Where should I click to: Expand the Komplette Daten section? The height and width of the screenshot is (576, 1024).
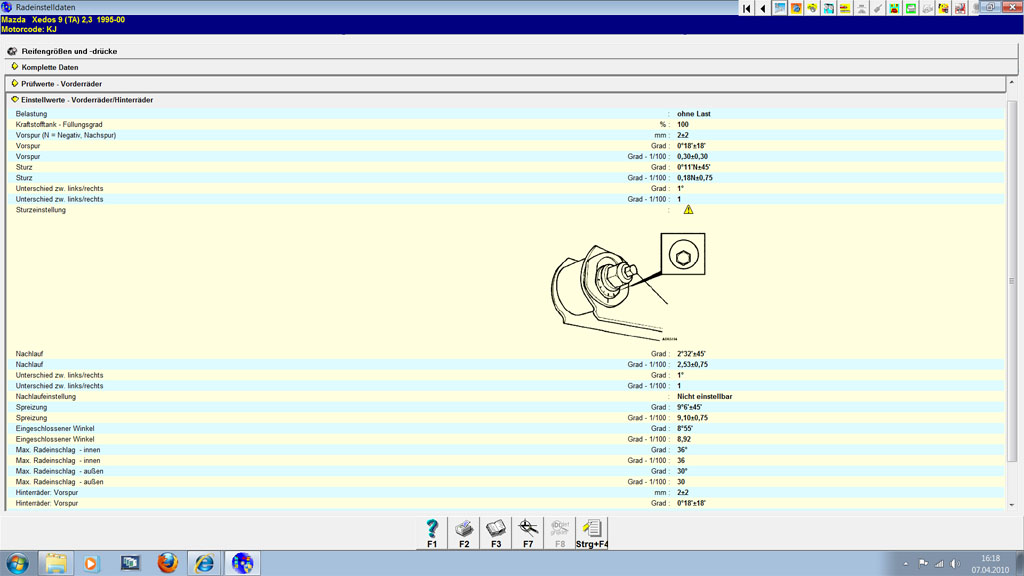[50, 67]
